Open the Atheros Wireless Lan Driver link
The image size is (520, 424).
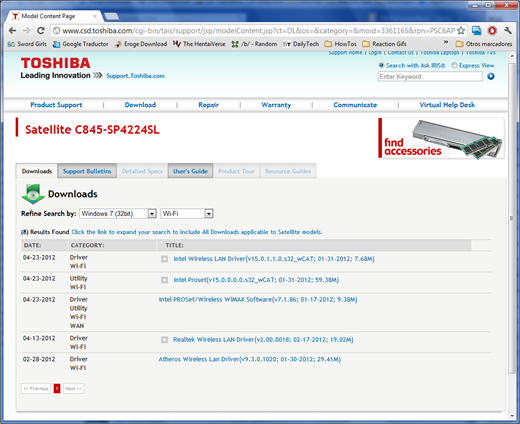click(x=250, y=359)
